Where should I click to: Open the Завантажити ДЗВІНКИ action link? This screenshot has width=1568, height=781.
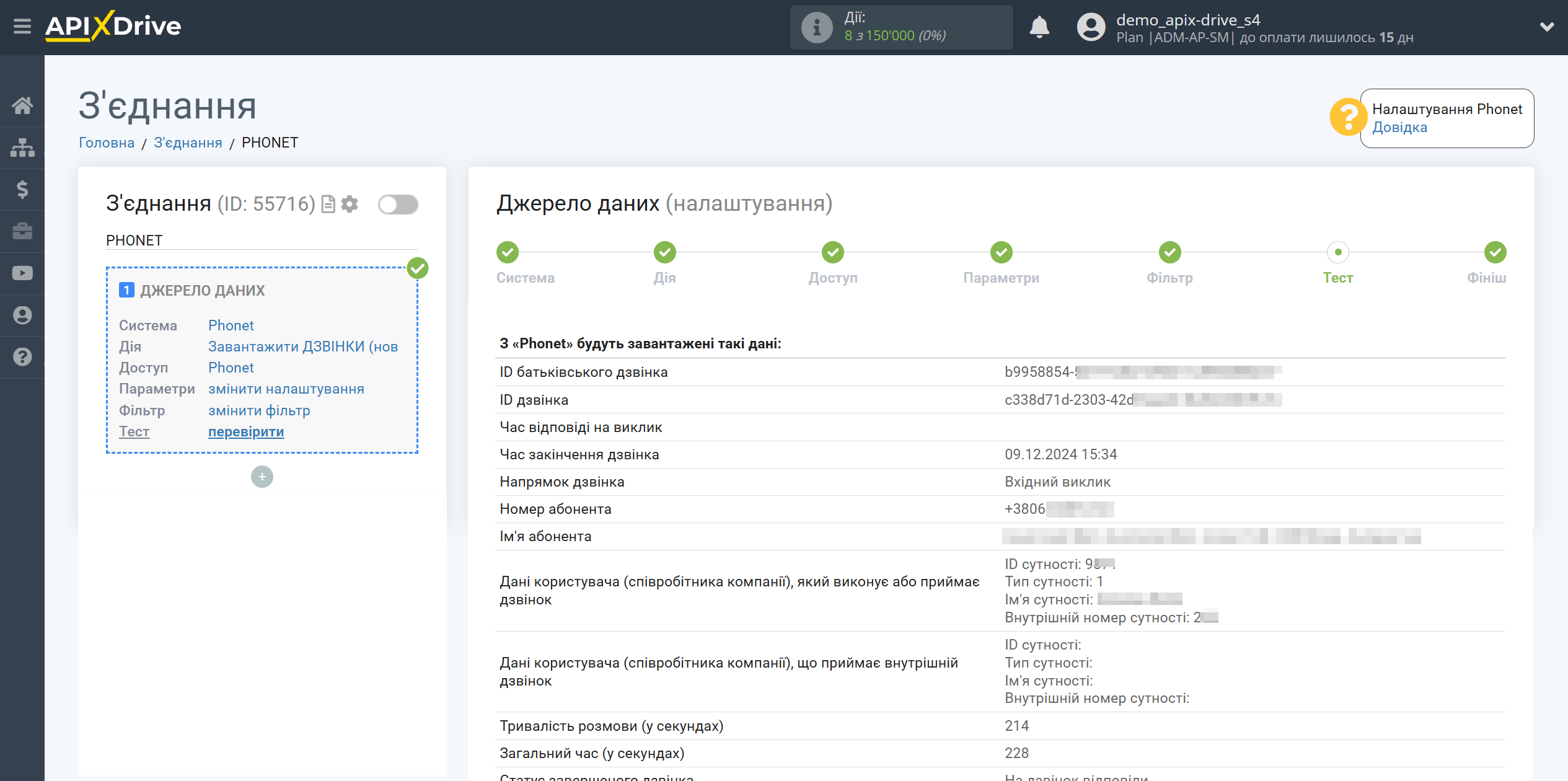click(303, 346)
